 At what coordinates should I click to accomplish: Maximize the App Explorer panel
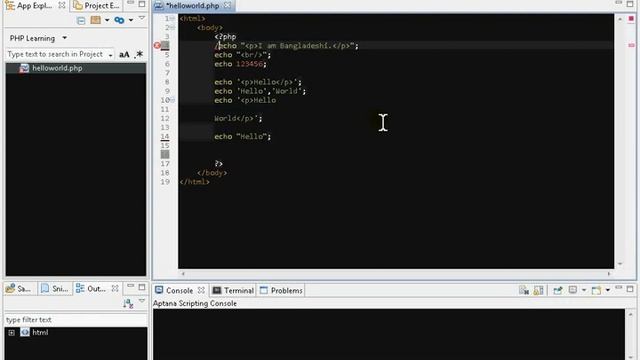[142, 4]
